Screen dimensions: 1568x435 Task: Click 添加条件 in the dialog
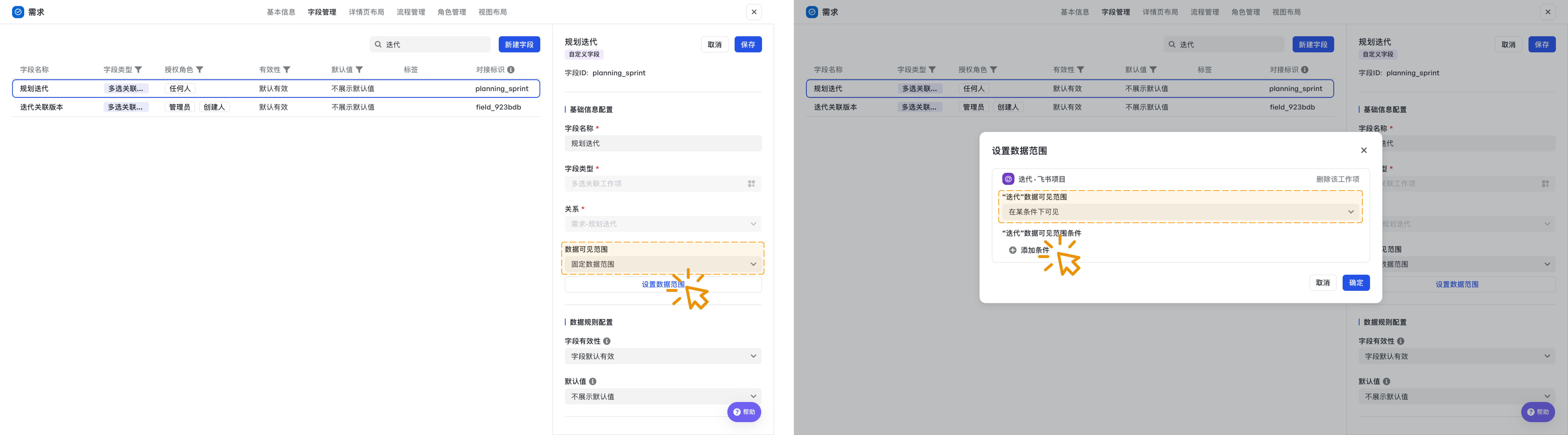pos(1029,250)
